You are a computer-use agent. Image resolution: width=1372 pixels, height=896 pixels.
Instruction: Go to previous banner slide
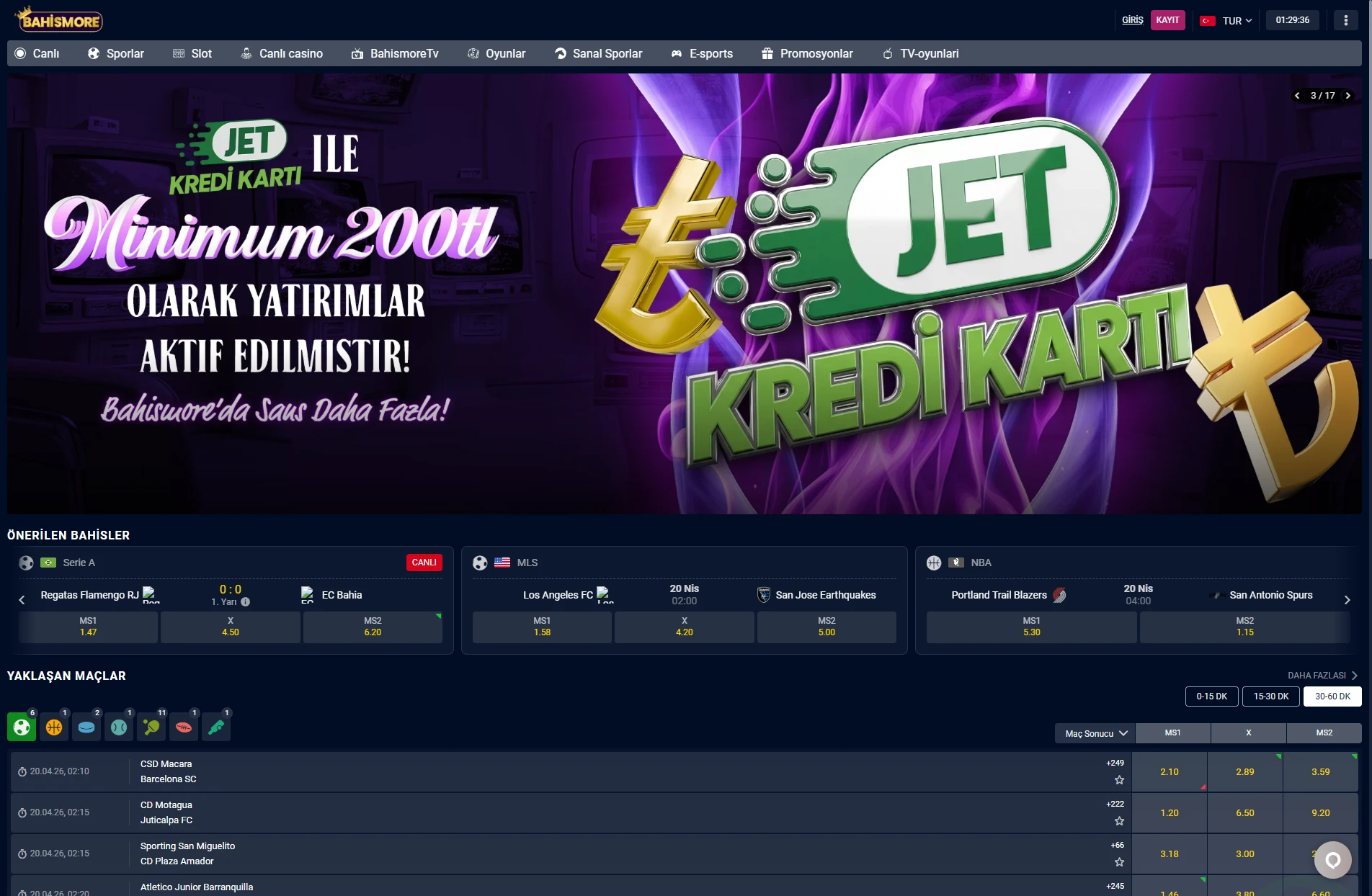[x=1297, y=95]
